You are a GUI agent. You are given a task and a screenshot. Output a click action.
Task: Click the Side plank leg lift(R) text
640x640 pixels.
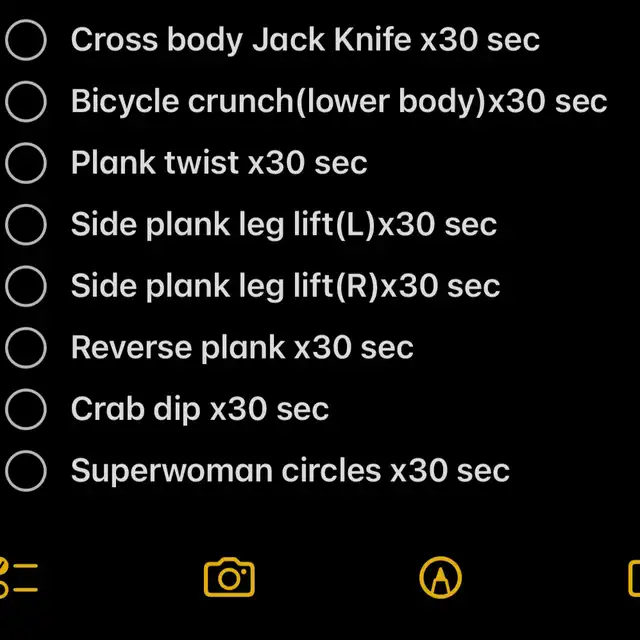coord(285,287)
